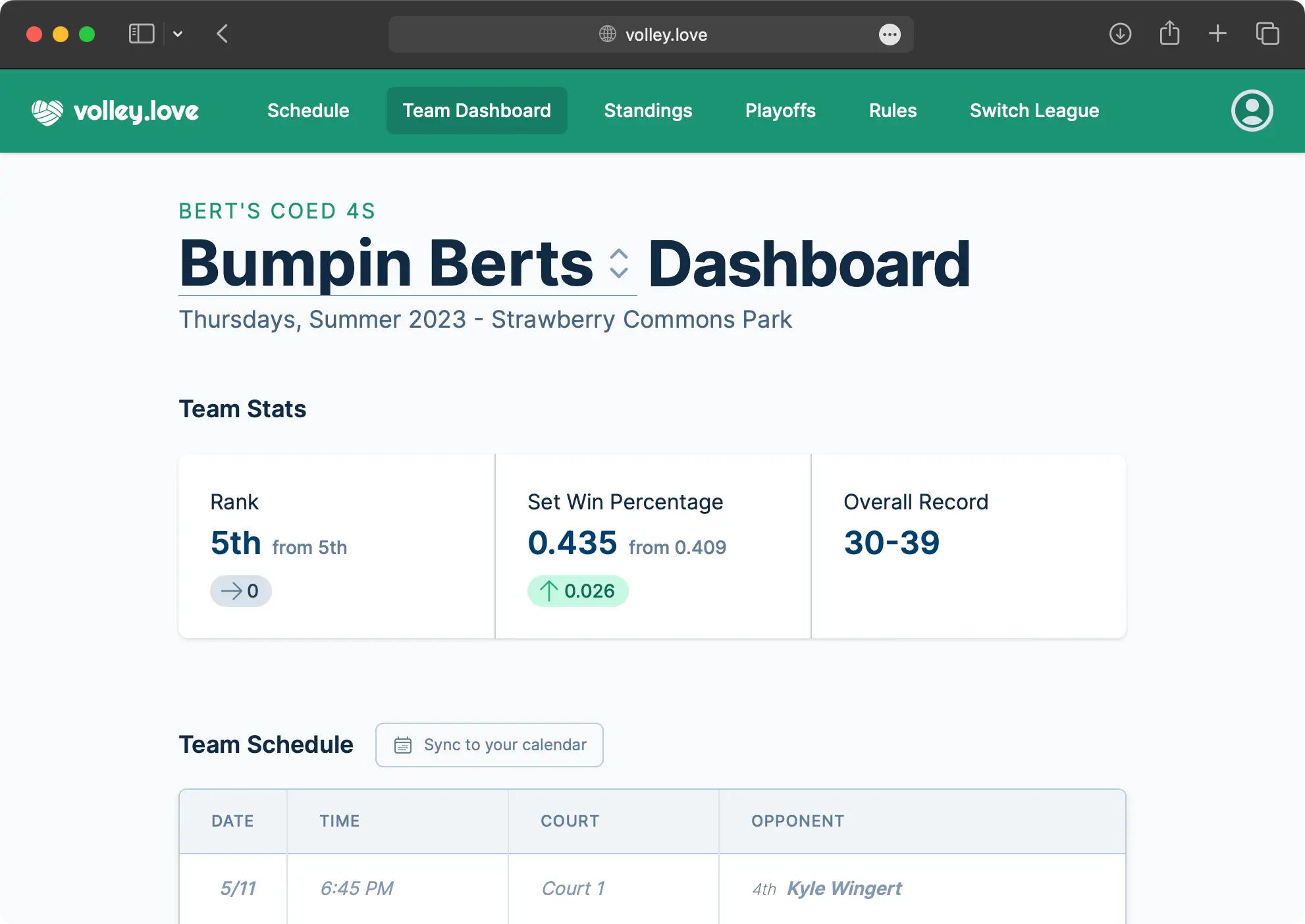This screenshot has height=924, width=1305.
Task: Expand the sidebar tab group chevron
Action: click(178, 34)
